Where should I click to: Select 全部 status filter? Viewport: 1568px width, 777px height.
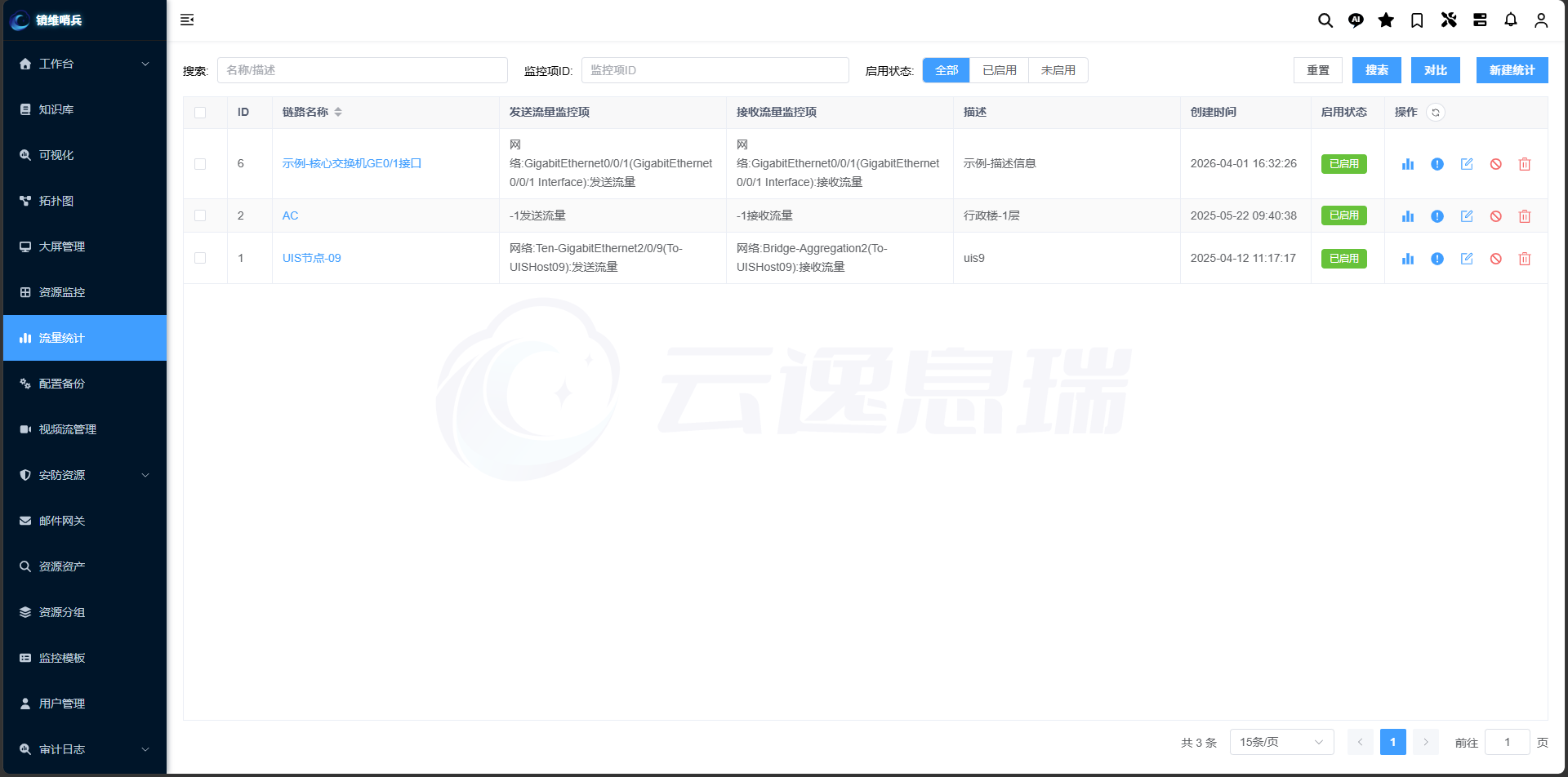coord(947,70)
